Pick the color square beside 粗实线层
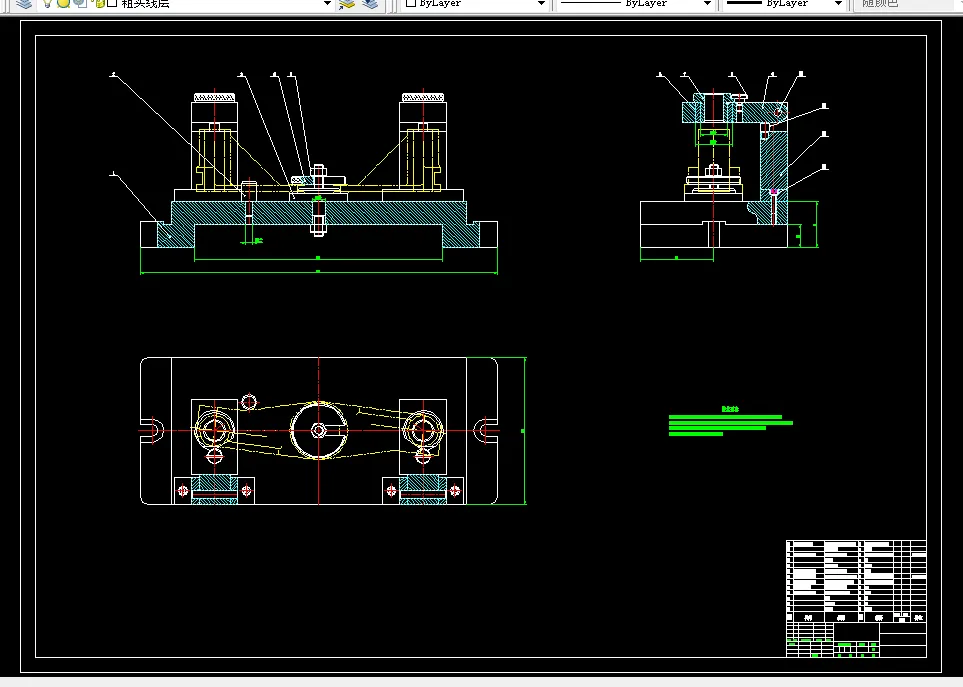The width and height of the screenshot is (963, 687). coord(111,3)
